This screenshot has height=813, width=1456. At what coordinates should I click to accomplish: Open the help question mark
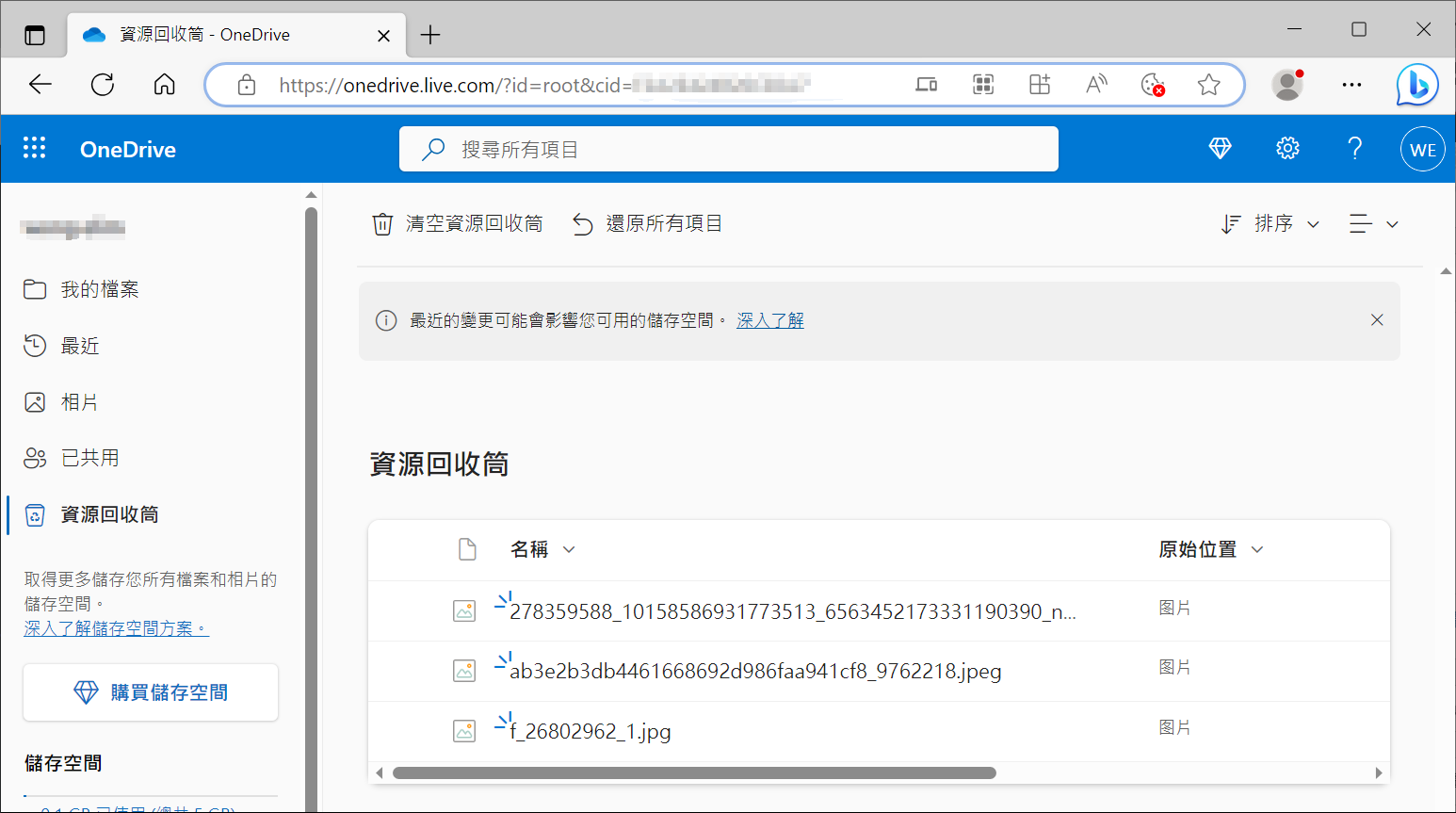tap(1354, 148)
